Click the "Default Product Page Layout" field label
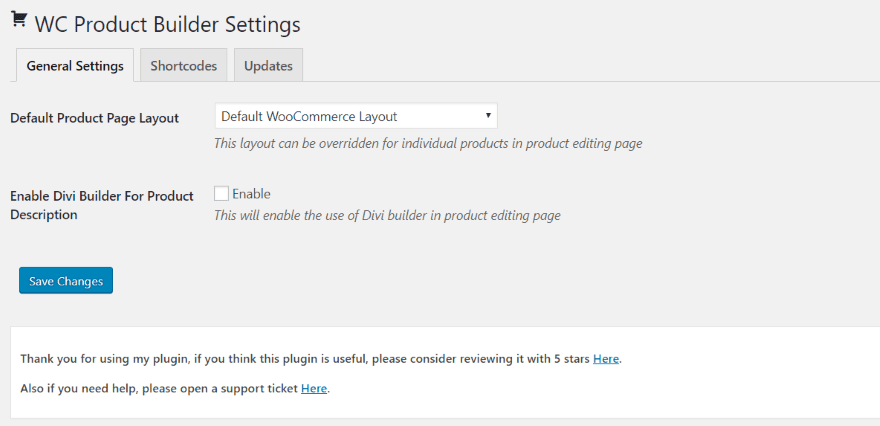The image size is (880, 426). pos(95,118)
